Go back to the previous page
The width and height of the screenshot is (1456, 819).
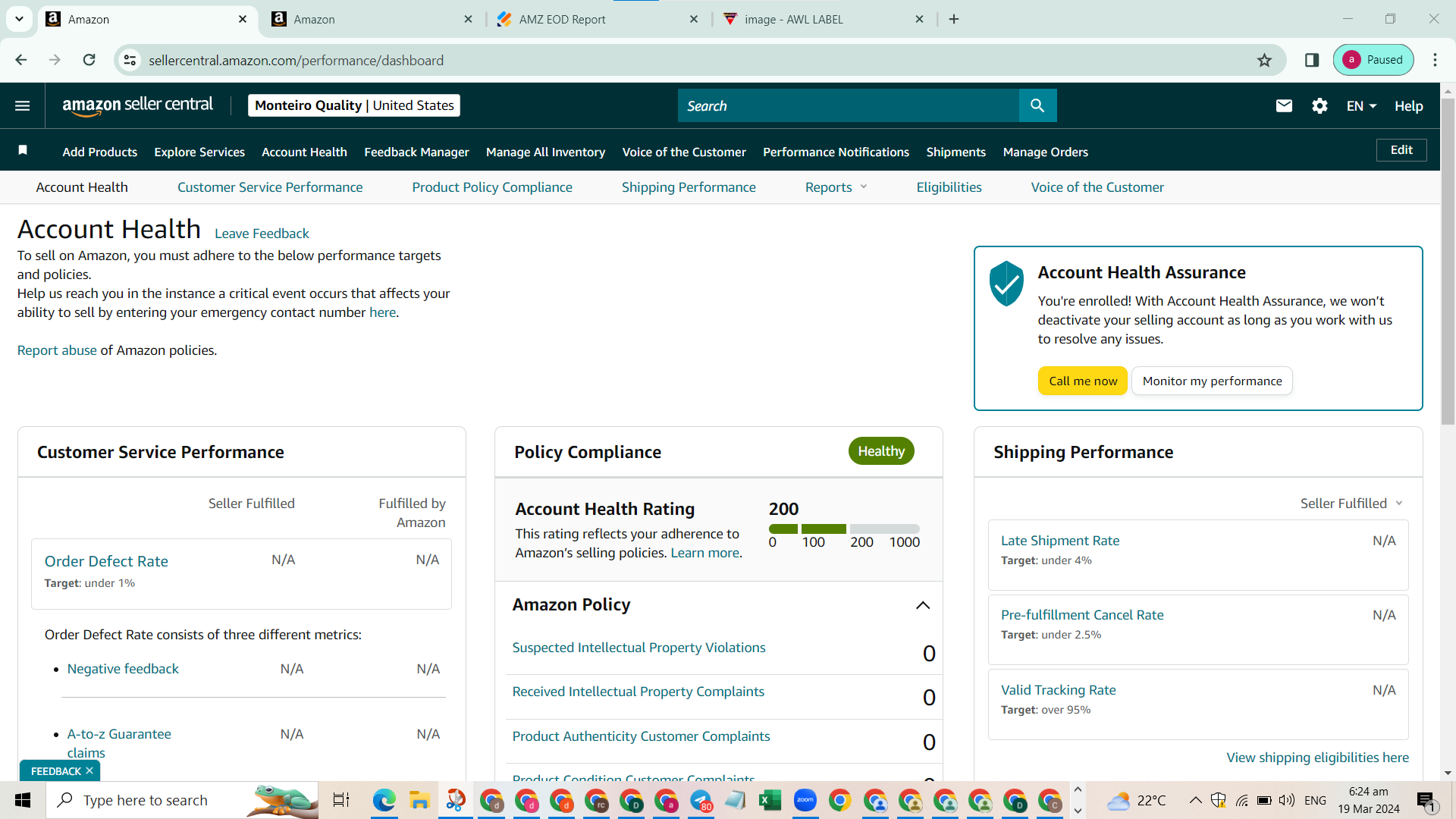click(21, 60)
